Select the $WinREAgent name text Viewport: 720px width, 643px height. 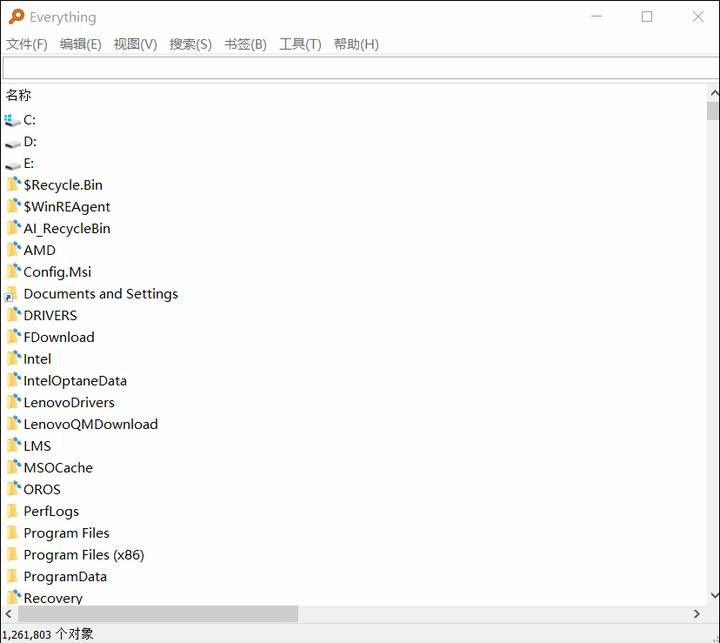[67, 207]
